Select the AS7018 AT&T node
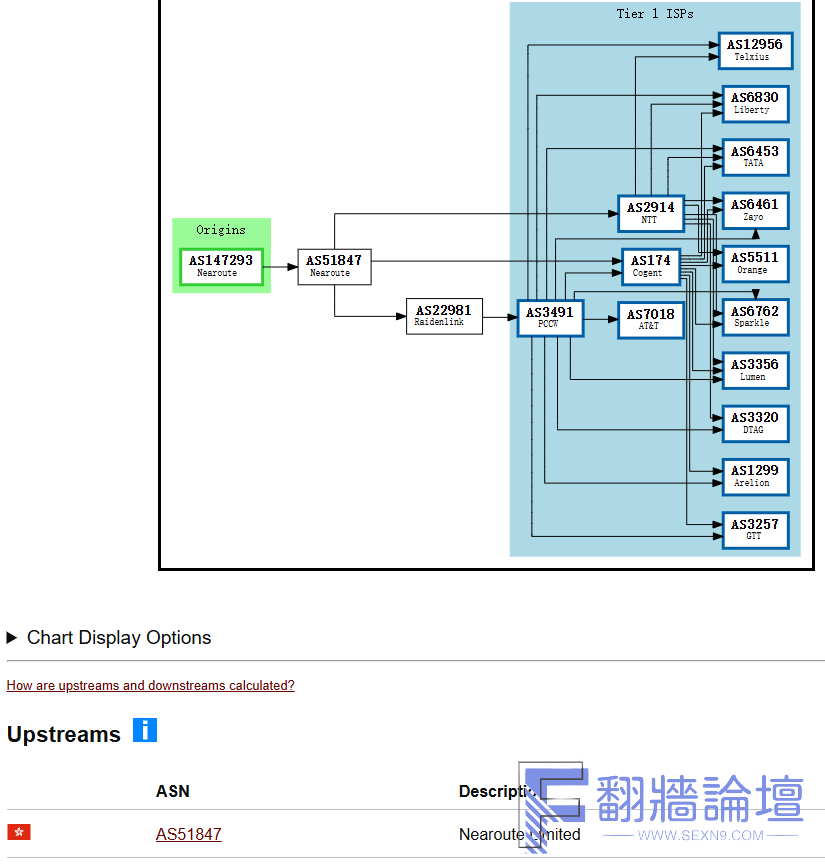The width and height of the screenshot is (825, 867). coord(650,320)
